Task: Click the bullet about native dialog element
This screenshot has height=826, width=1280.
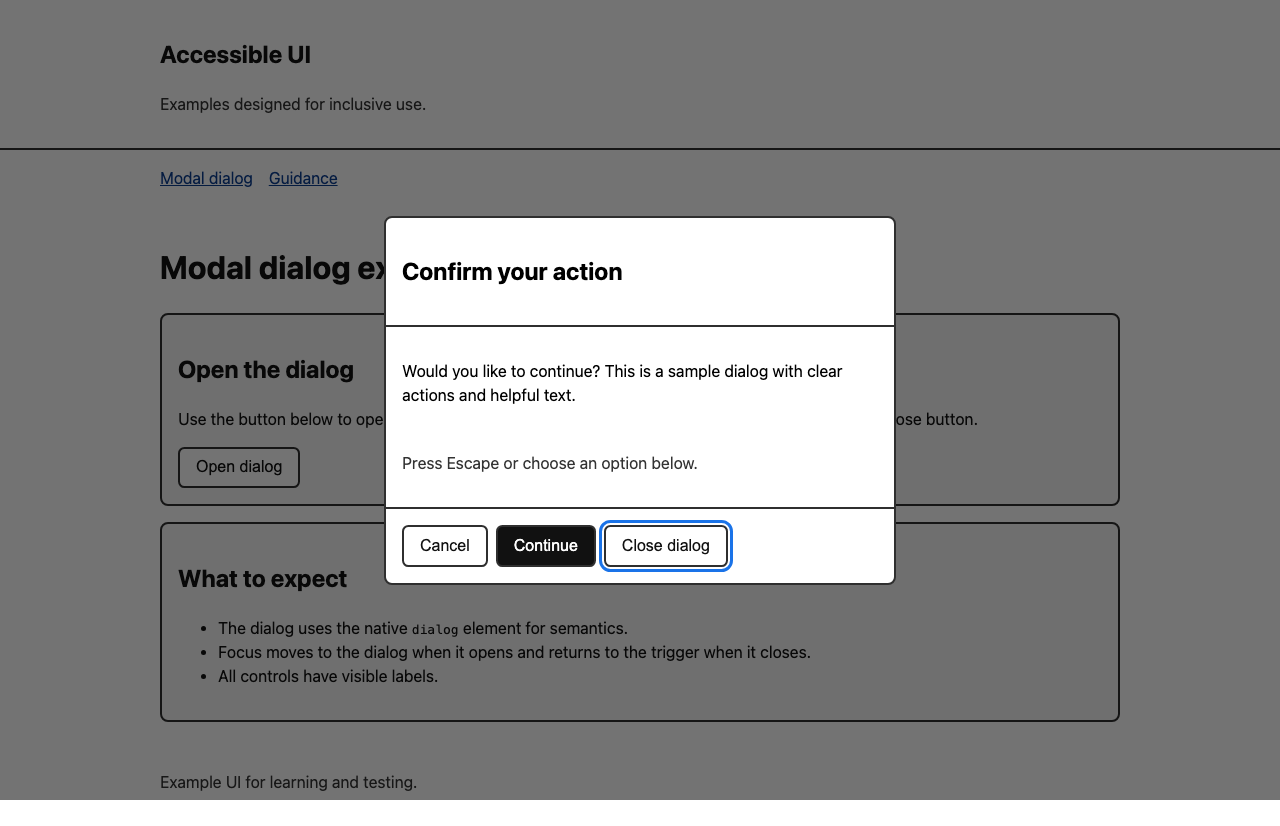Action: [422, 628]
